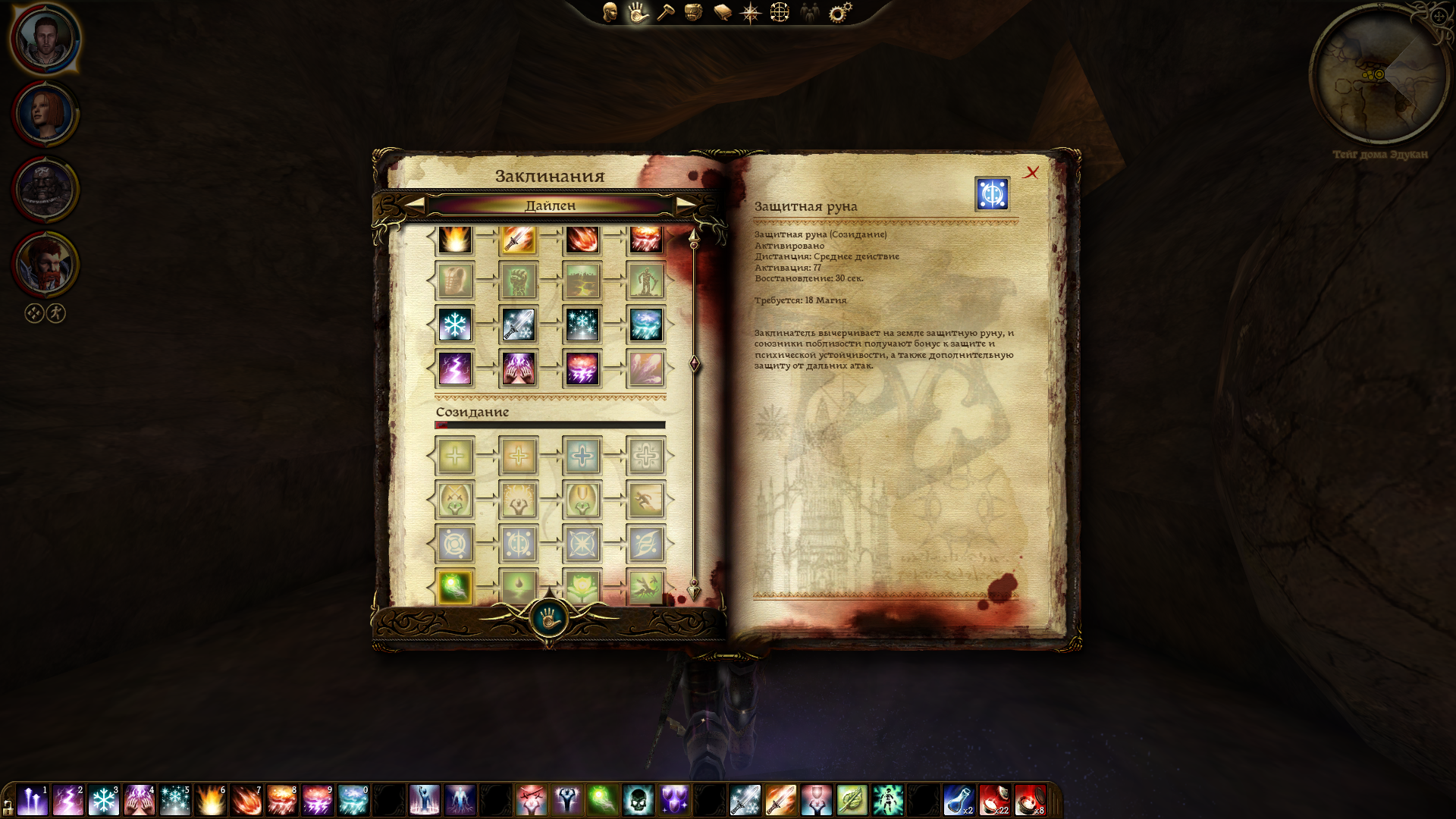The image size is (1456, 819).
Task: Select the first Heal cross spell under Созидание
Action: coord(455,456)
